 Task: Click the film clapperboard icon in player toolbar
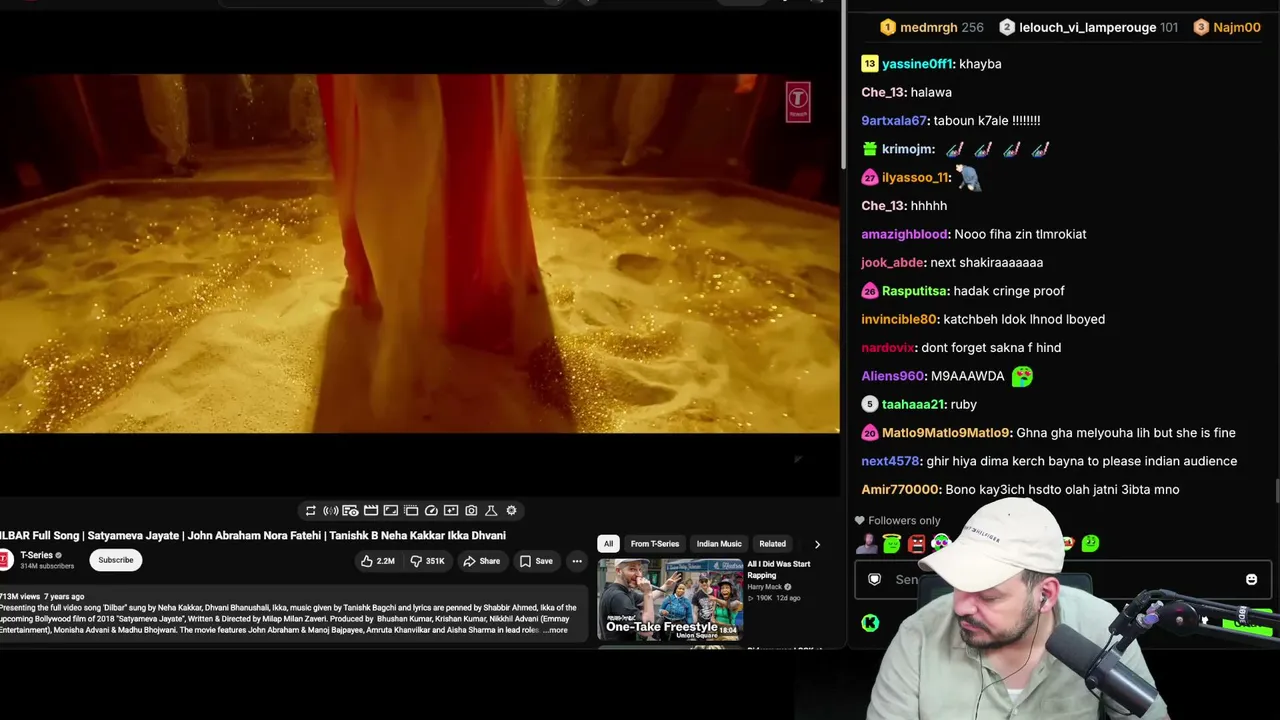coord(371,511)
